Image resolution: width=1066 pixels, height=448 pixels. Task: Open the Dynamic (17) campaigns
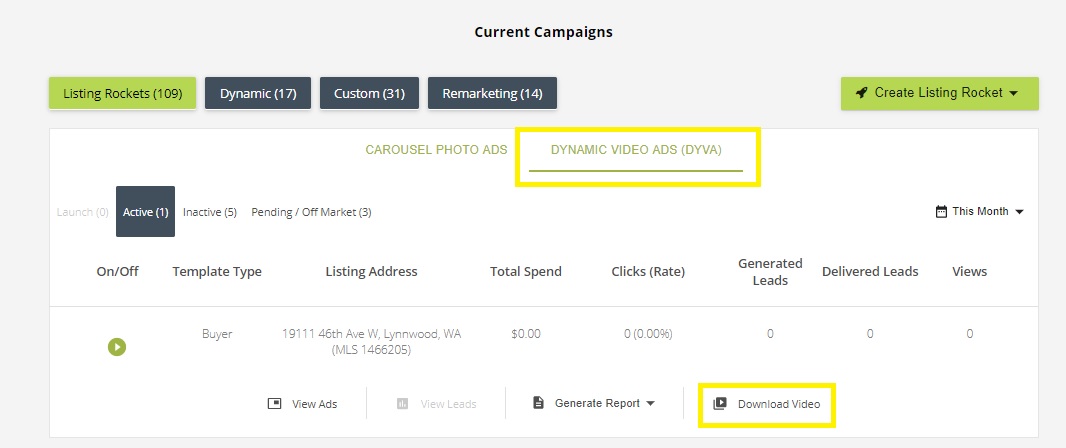click(258, 94)
